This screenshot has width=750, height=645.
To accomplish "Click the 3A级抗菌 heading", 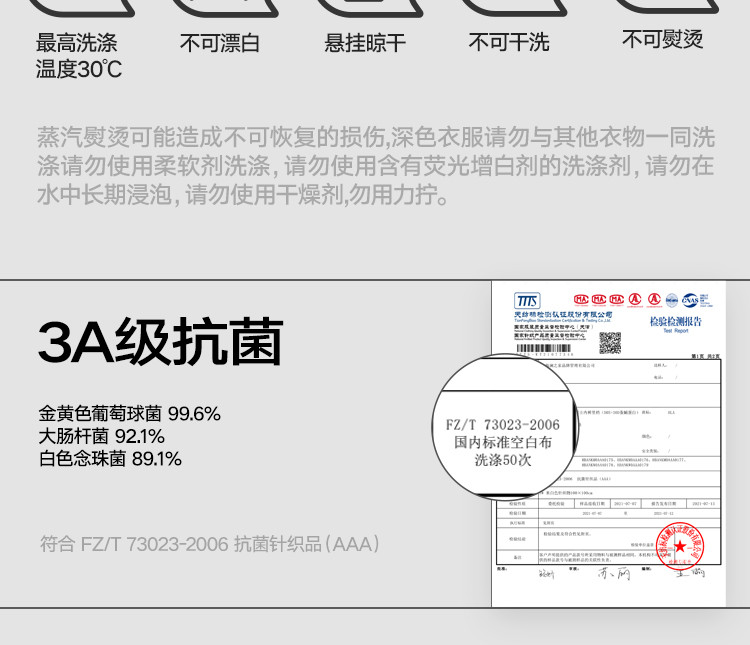I will [160, 342].
